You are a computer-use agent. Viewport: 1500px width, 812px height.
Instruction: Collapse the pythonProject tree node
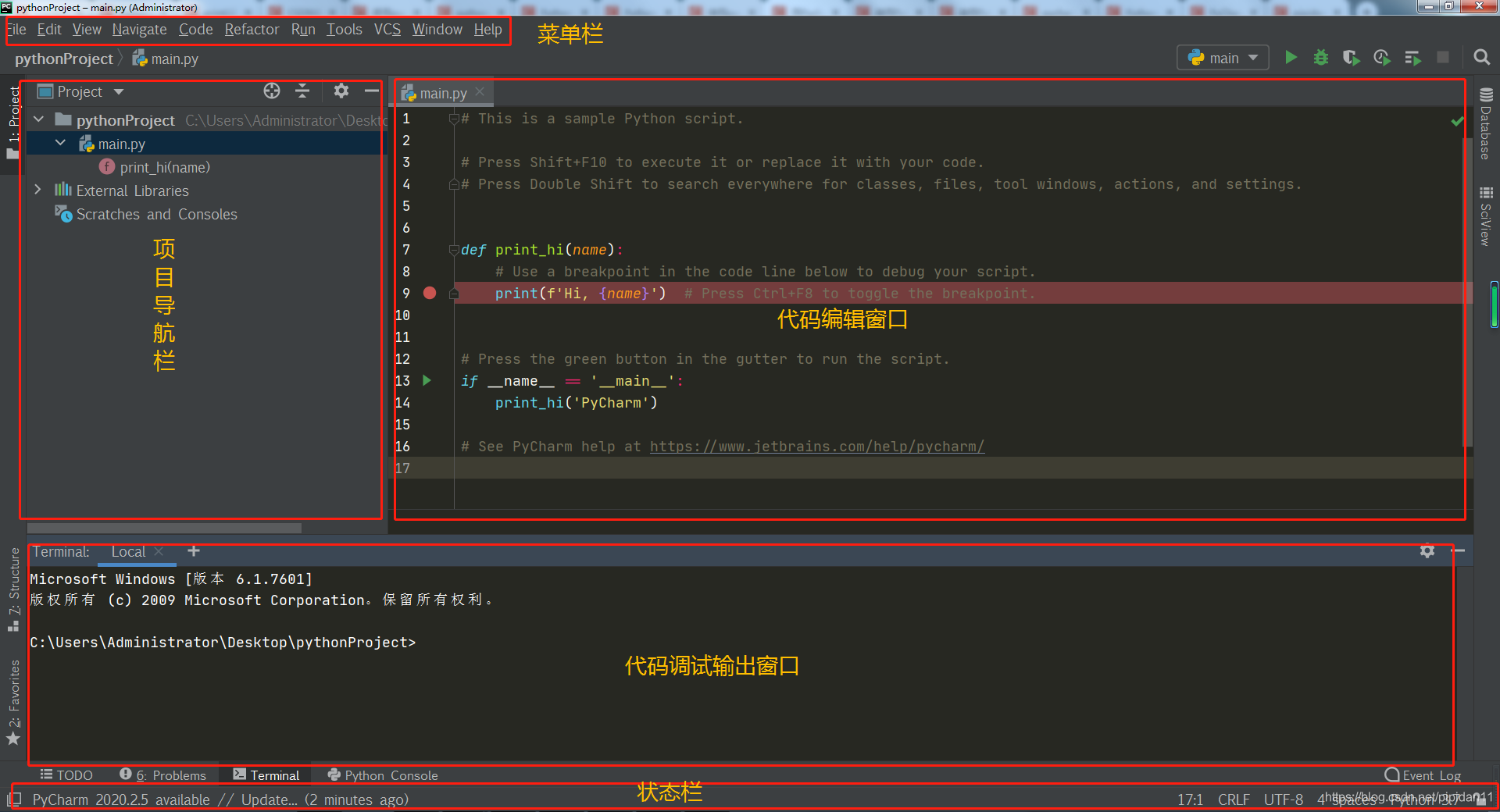pos(39,119)
